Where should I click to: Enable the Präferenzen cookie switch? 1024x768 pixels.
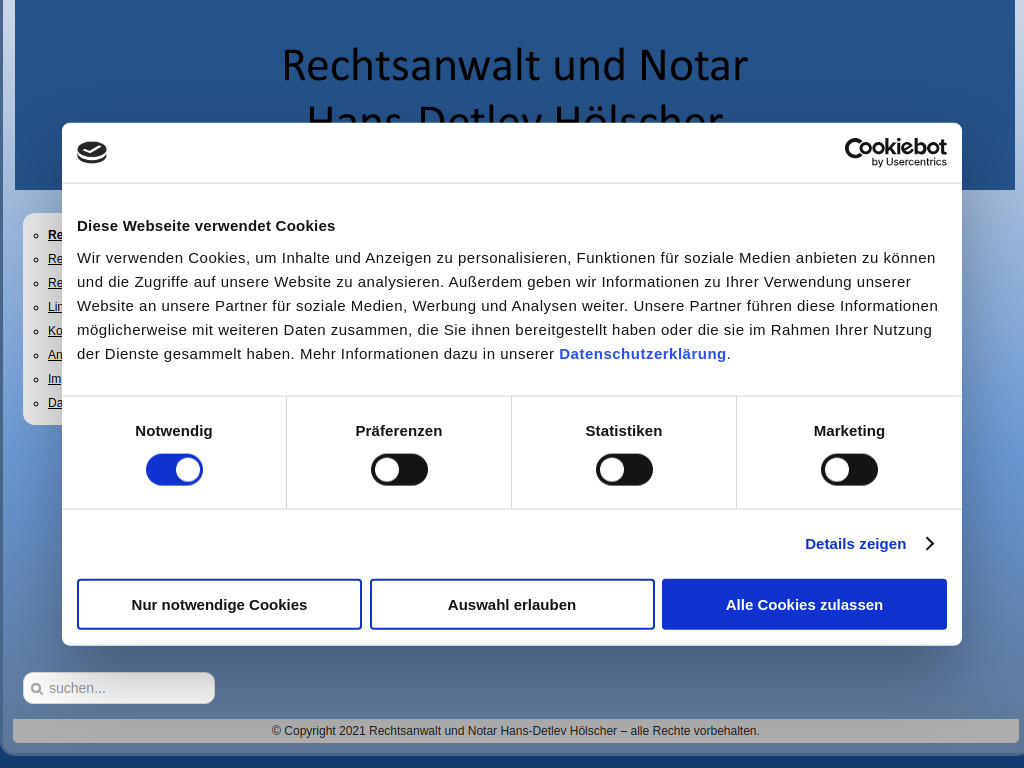pyautogui.click(x=399, y=470)
